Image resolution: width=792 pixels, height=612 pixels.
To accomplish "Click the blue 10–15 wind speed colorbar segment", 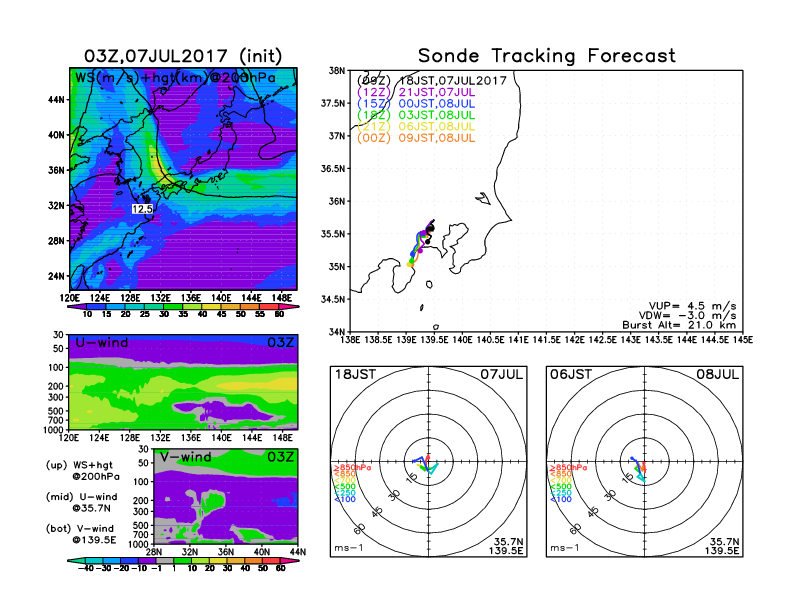I will click(x=96, y=307).
